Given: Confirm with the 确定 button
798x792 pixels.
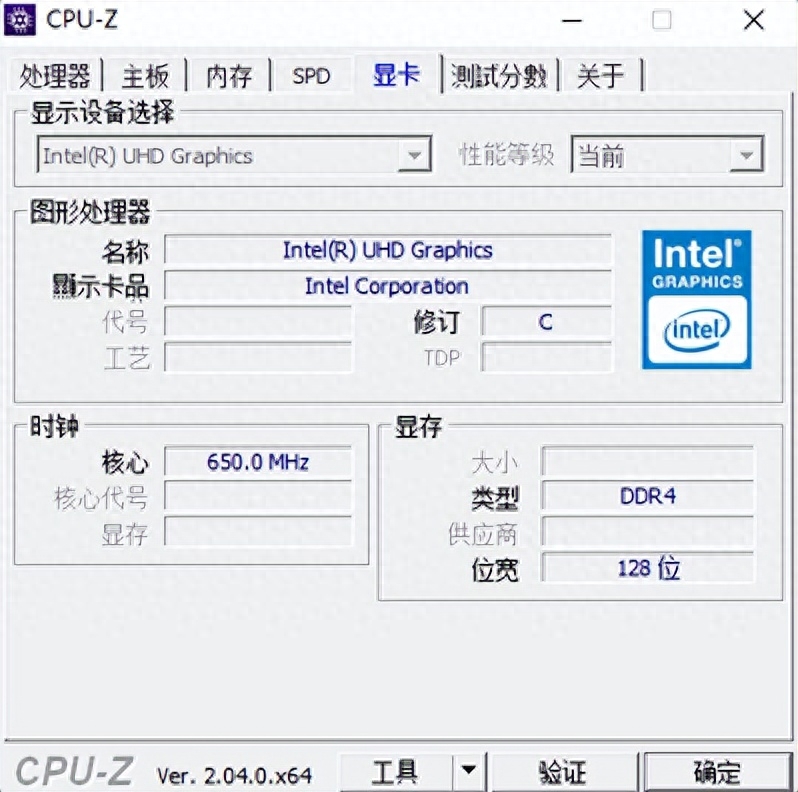Looking at the screenshot, I should pyautogui.click(x=718, y=772).
